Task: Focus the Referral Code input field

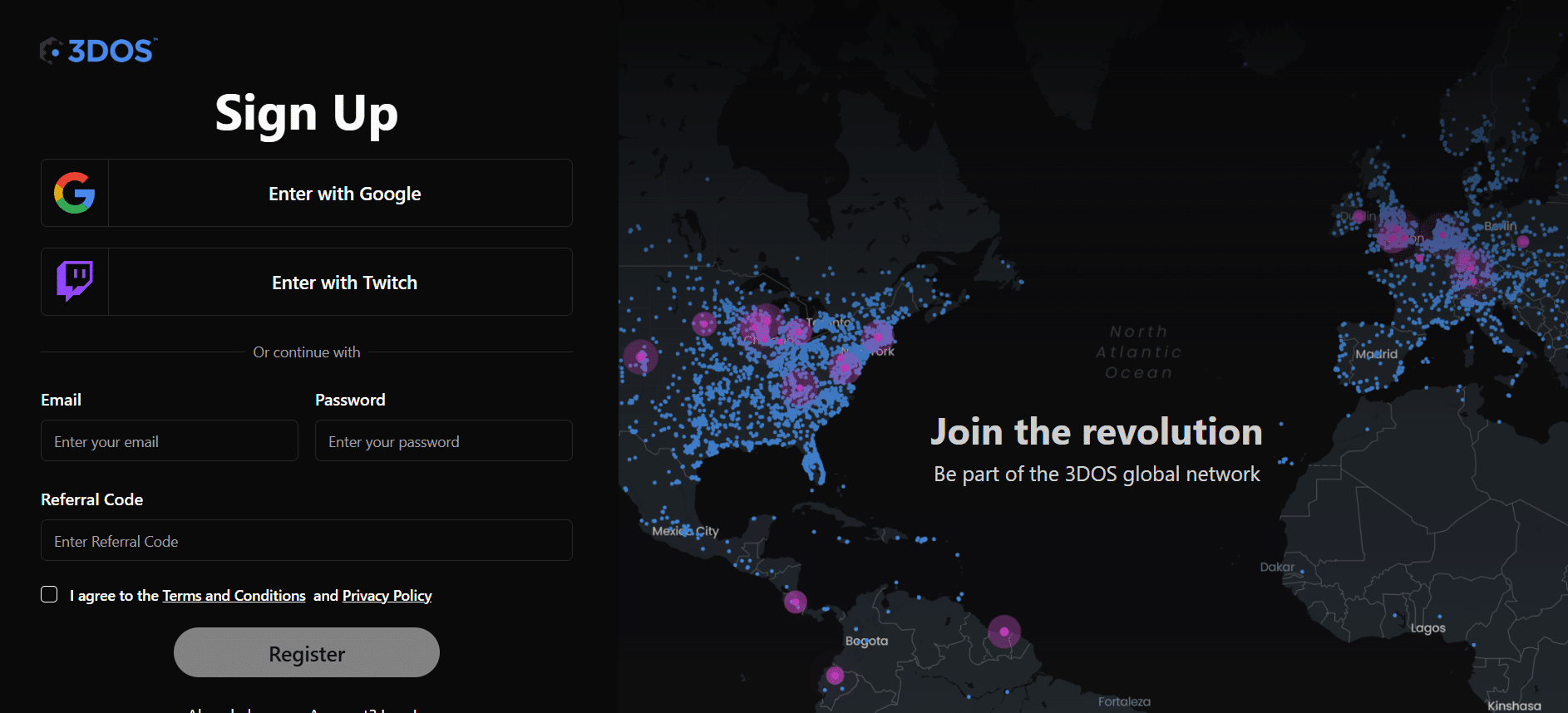Action: (x=307, y=540)
